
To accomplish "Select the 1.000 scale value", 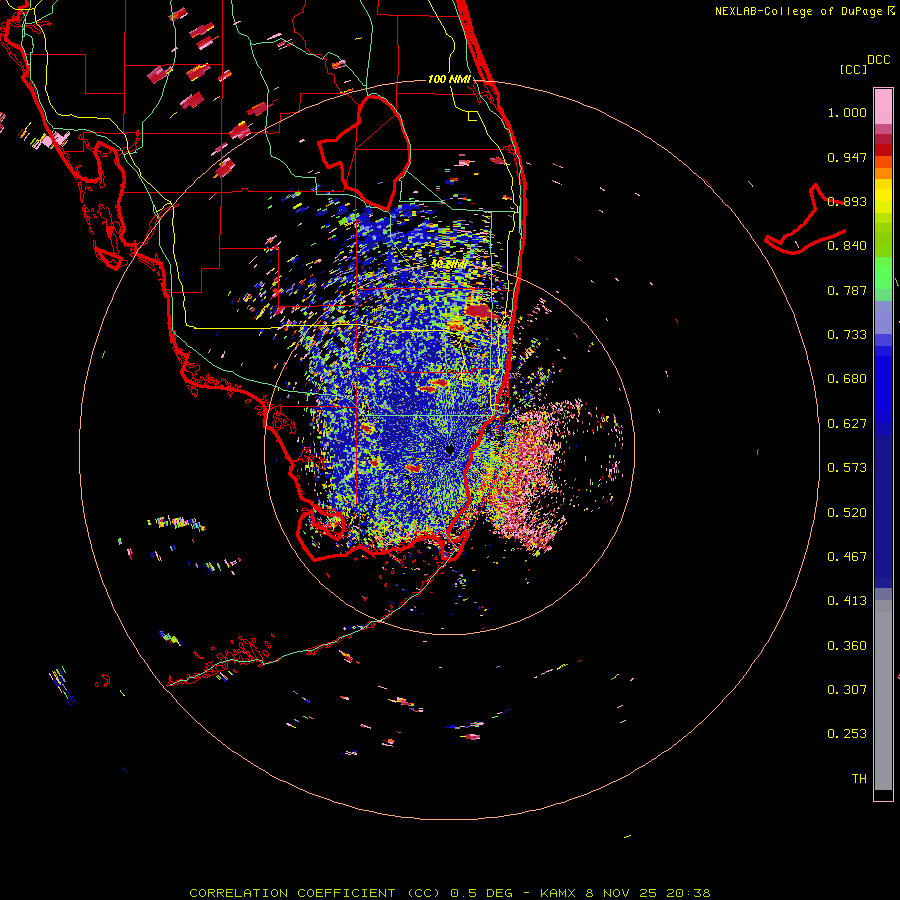I will coord(847,112).
